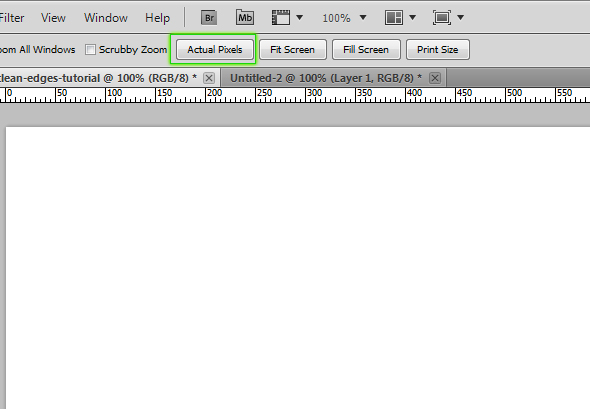Open Mini Bridge via Mb icon
This screenshot has width=590, height=409.
coord(245,18)
